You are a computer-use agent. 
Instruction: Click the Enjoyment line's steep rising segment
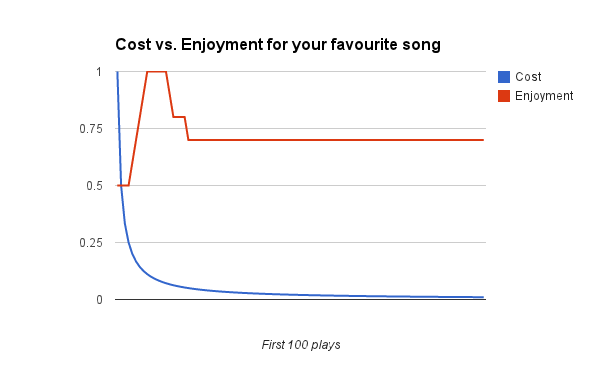pos(138,129)
